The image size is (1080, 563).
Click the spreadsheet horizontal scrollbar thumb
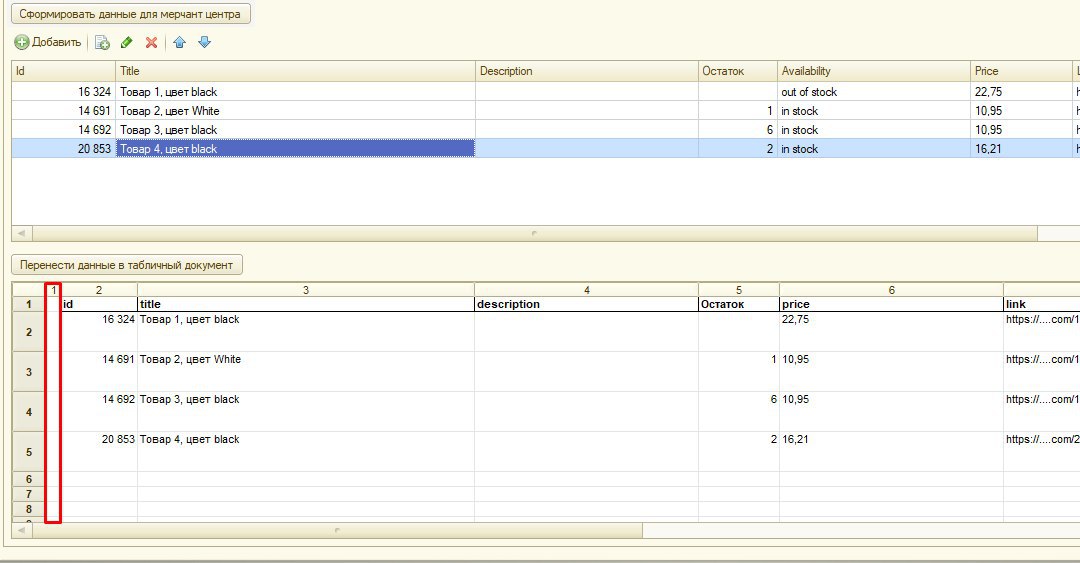(x=338, y=531)
